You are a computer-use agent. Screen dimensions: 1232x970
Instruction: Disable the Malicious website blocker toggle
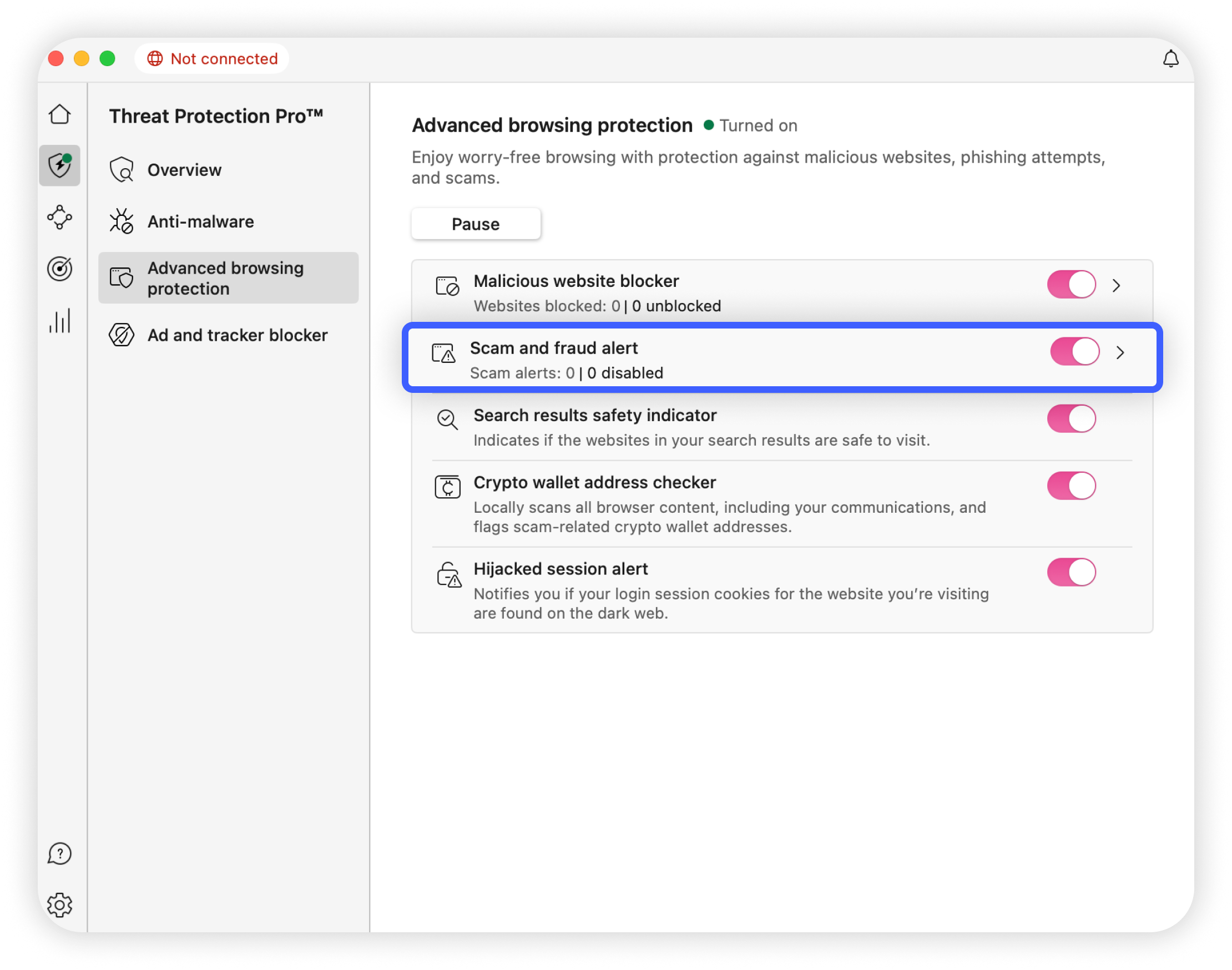[x=1071, y=285]
